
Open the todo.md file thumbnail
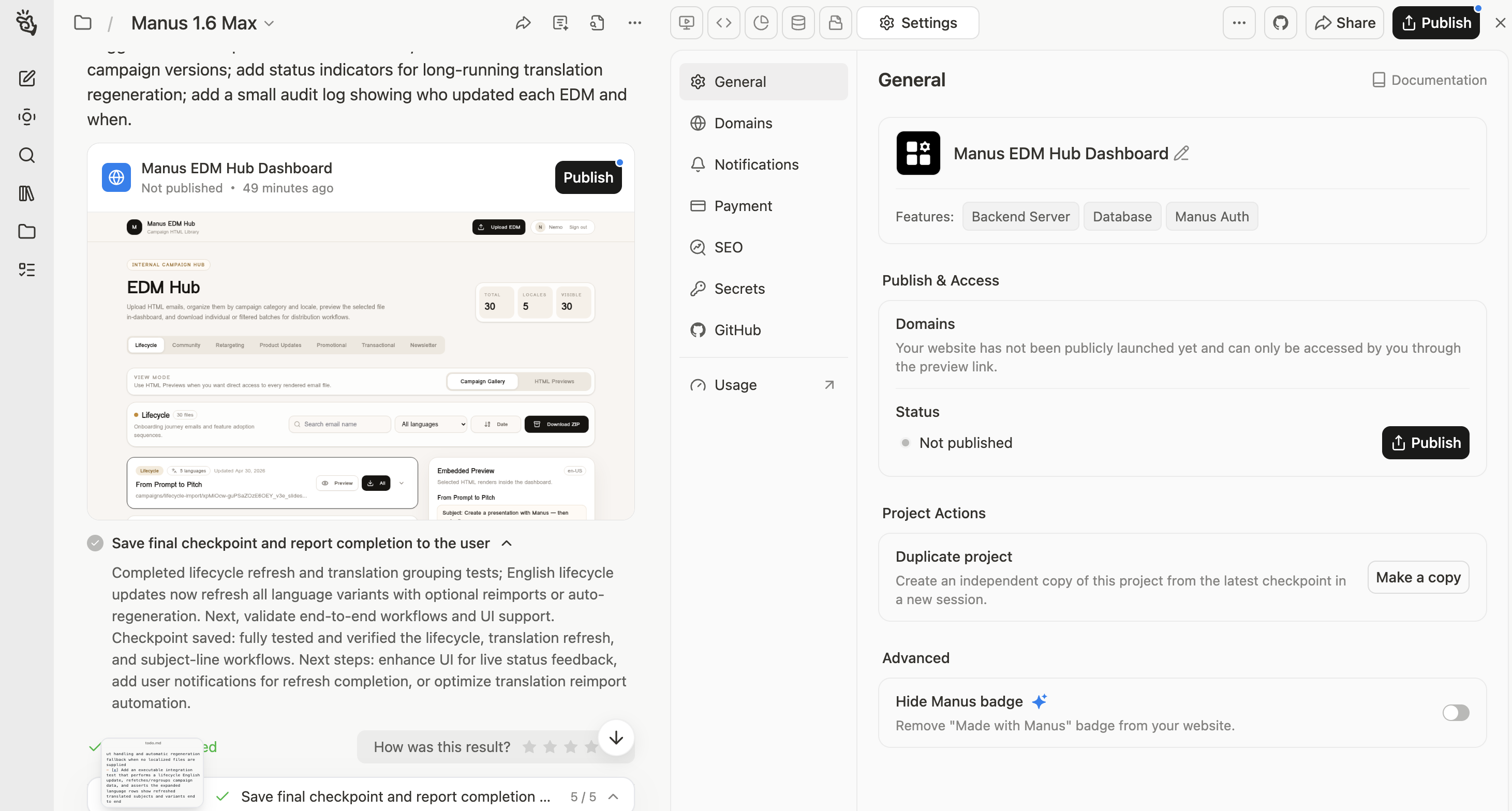[x=153, y=772]
